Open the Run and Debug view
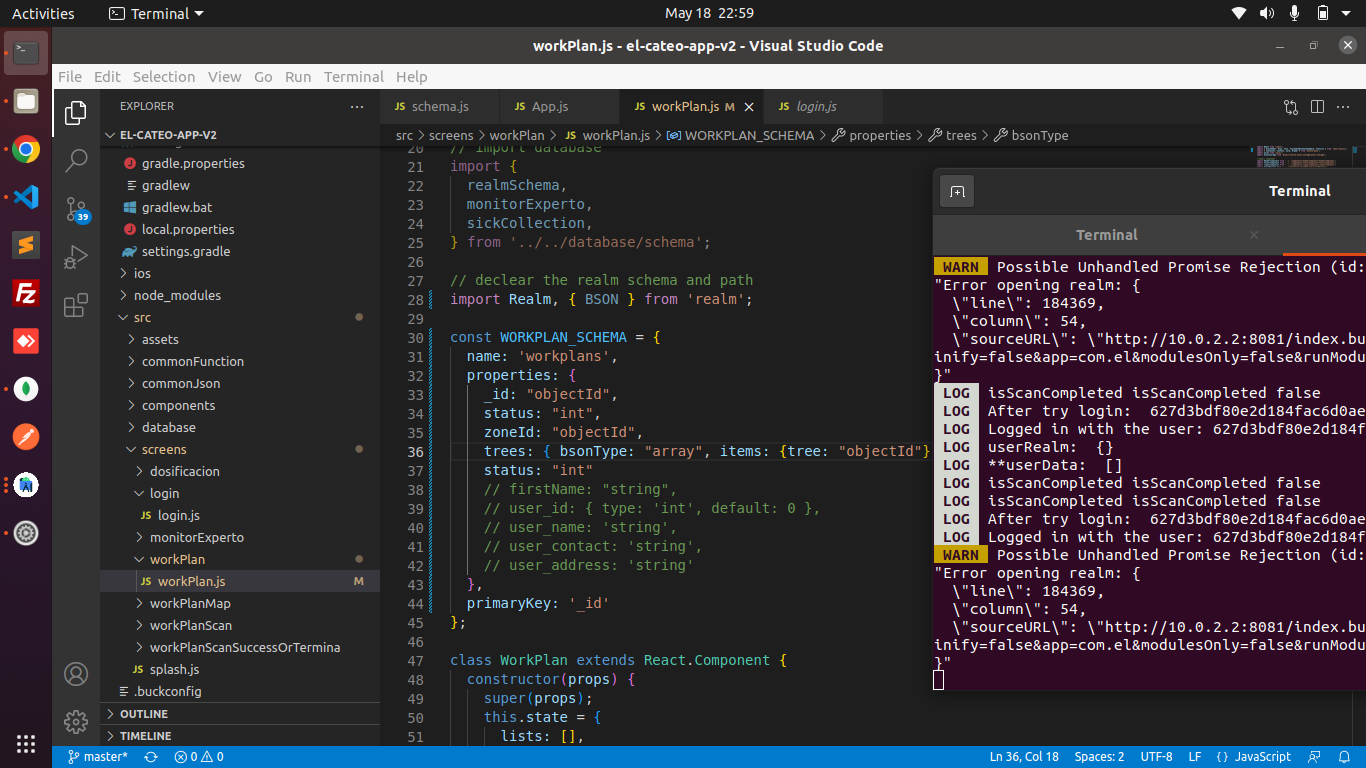Screen dimensions: 1366x768 [76, 257]
